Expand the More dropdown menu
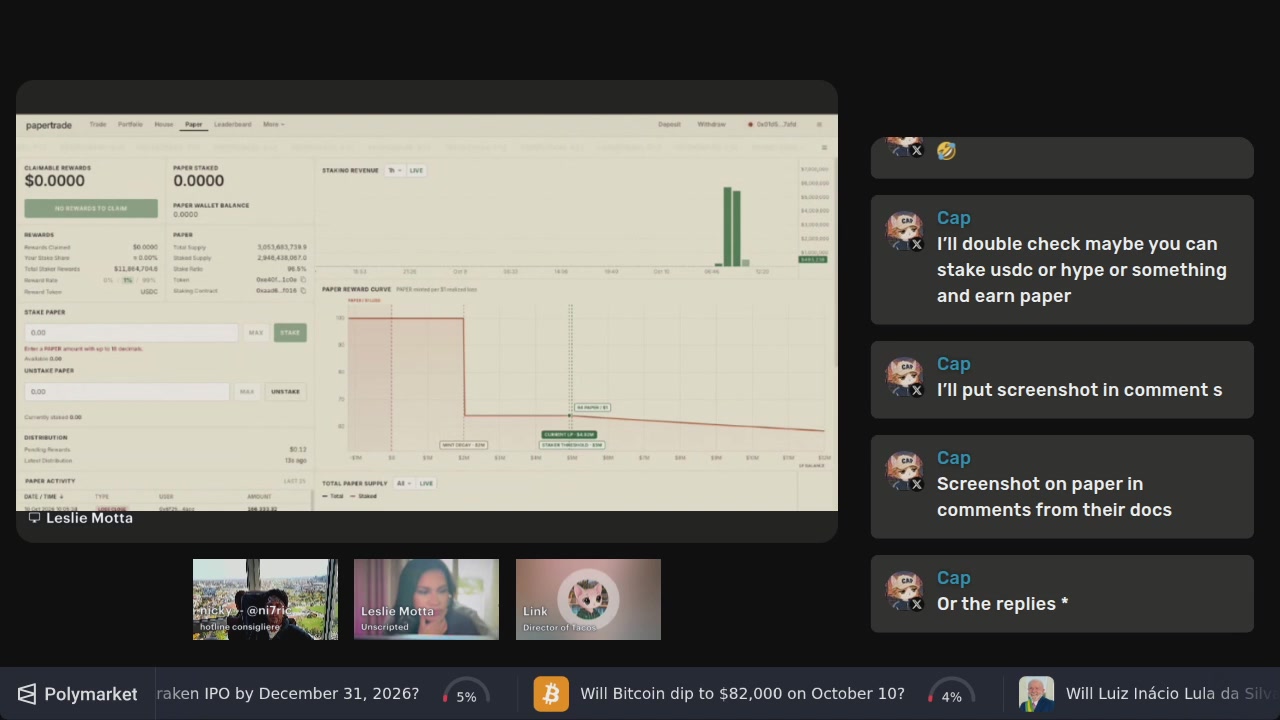Image resolution: width=1280 pixels, height=720 pixels. tap(273, 125)
